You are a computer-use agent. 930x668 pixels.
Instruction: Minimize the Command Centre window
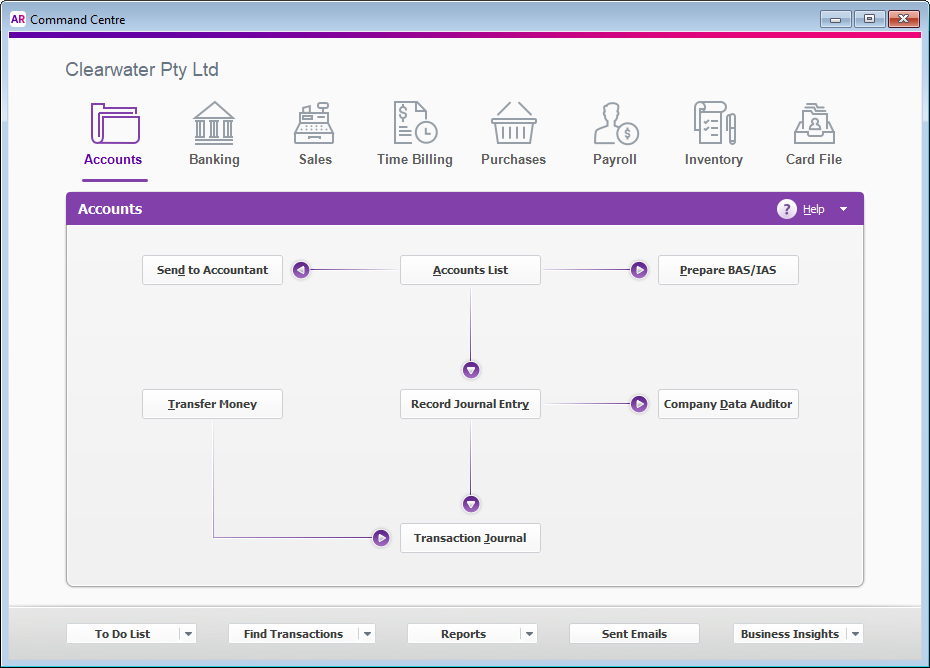point(836,19)
